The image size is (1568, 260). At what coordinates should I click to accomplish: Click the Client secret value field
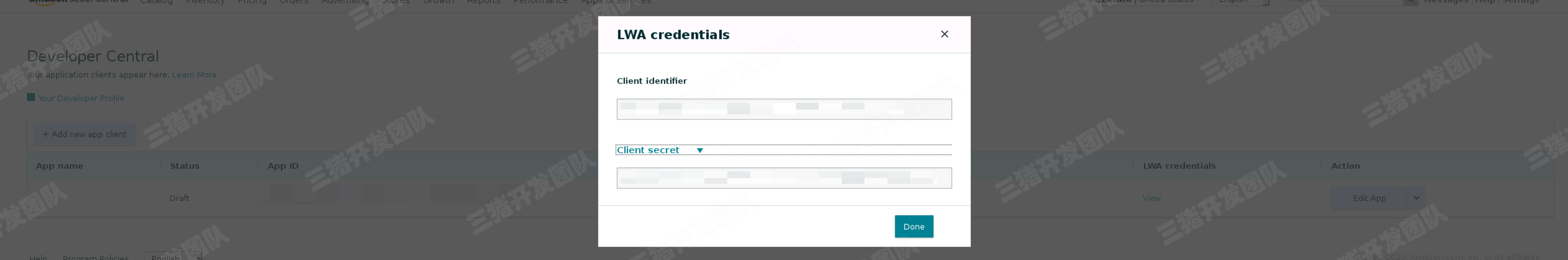[x=784, y=178]
